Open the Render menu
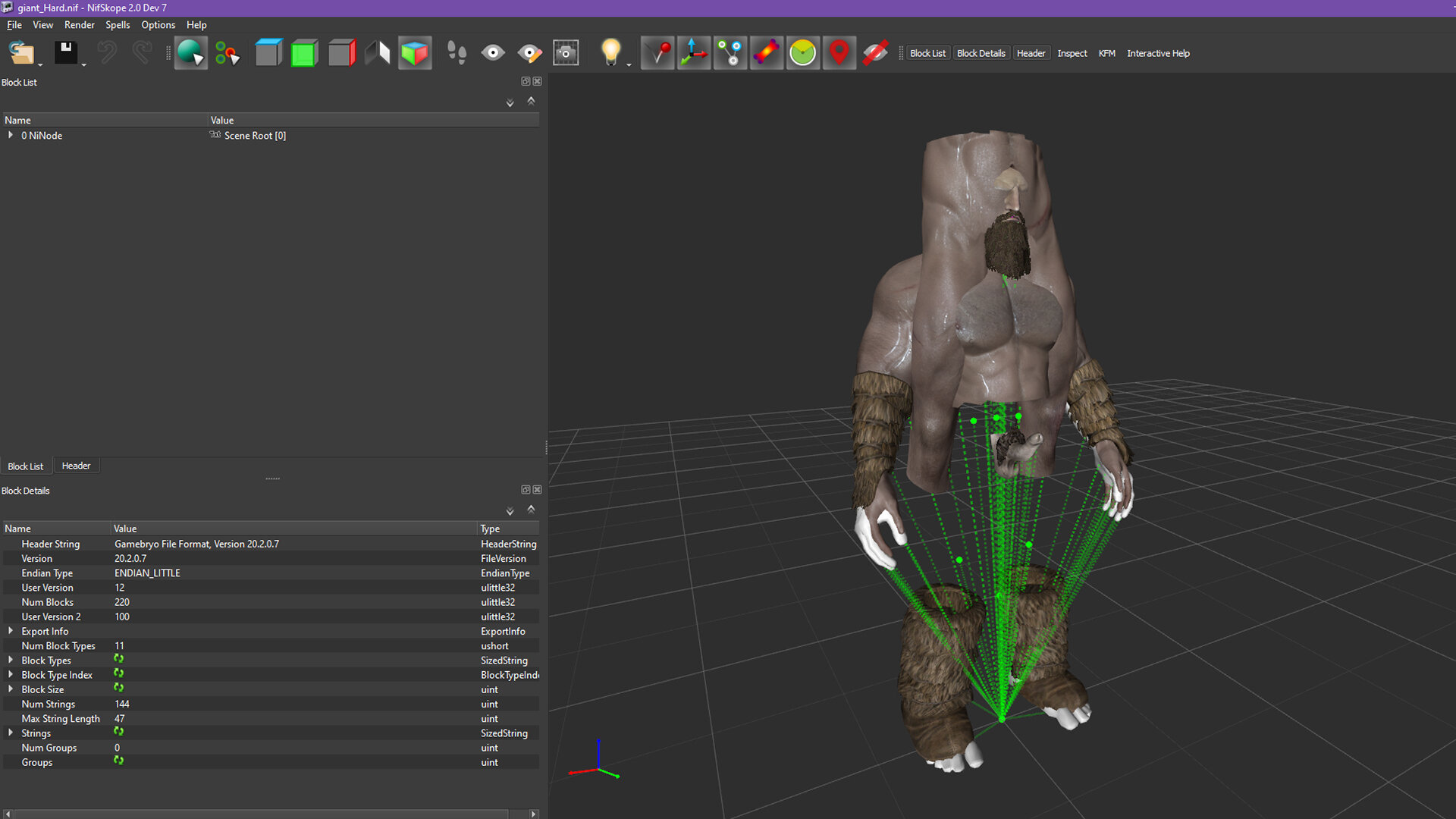Image resolution: width=1456 pixels, height=819 pixels. click(x=80, y=25)
